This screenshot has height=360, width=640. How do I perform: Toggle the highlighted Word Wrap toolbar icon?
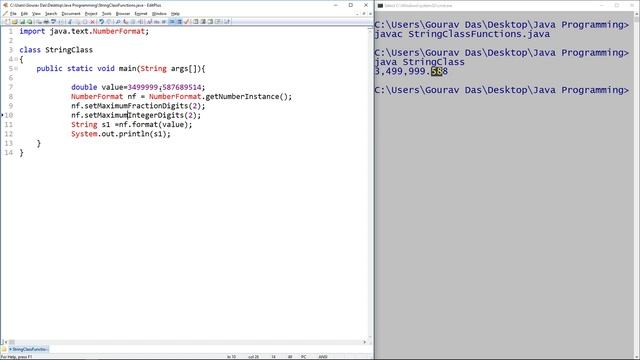coord(172,22)
